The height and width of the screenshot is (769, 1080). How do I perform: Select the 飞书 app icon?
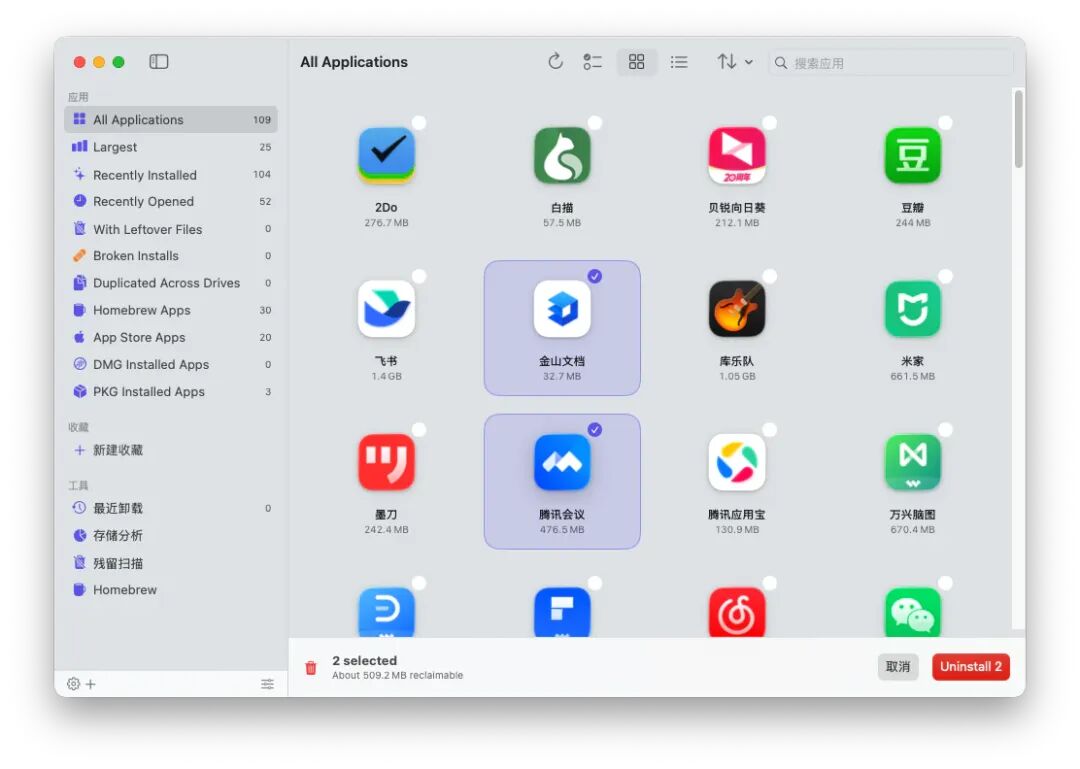(x=386, y=309)
